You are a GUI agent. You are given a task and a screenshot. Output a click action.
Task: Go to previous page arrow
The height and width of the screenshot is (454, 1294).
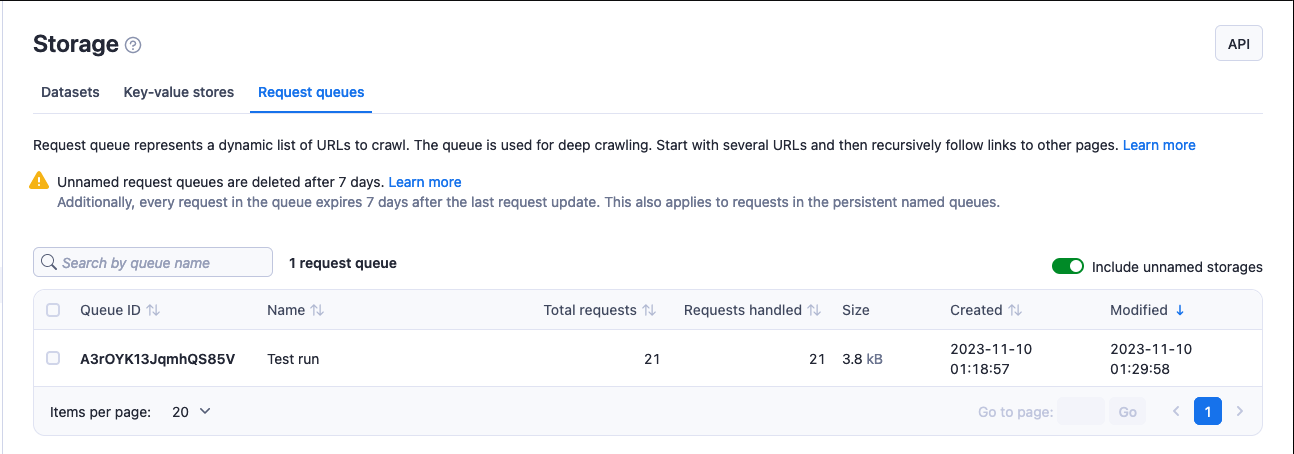click(x=1176, y=411)
